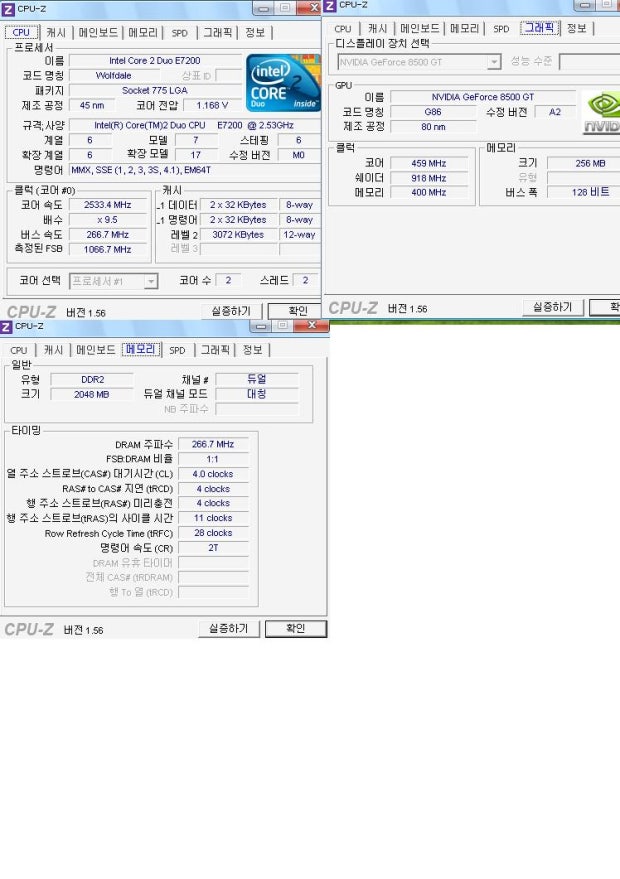Click CPU-Z title bar icon in the memory window
The width and height of the screenshot is (620, 879).
(x=7, y=327)
